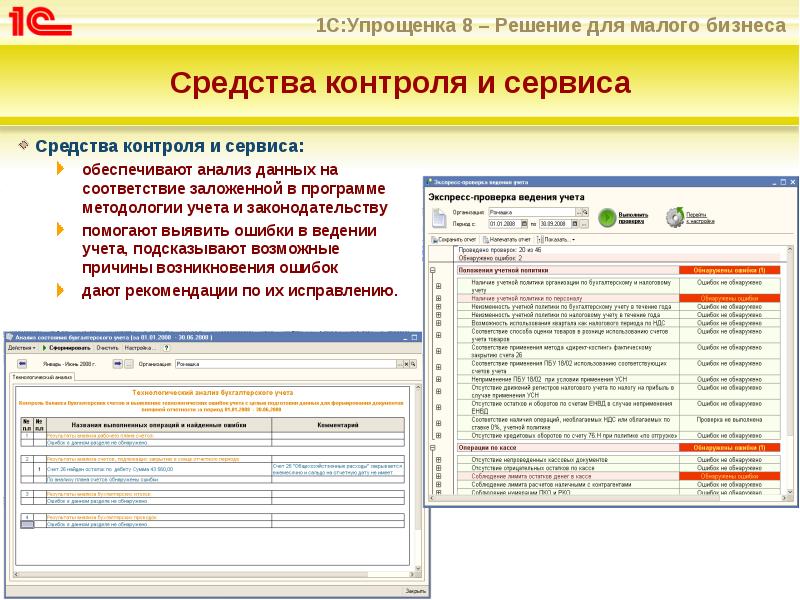Click the Напечатать отчет toolbar button

click(x=507, y=239)
